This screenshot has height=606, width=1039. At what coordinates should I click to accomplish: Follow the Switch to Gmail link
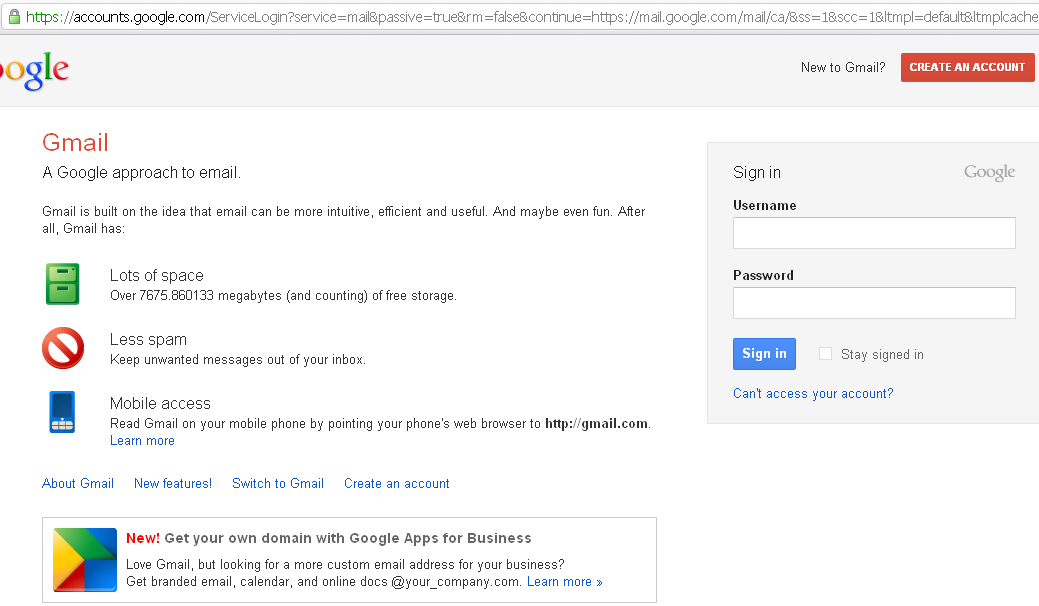click(278, 484)
